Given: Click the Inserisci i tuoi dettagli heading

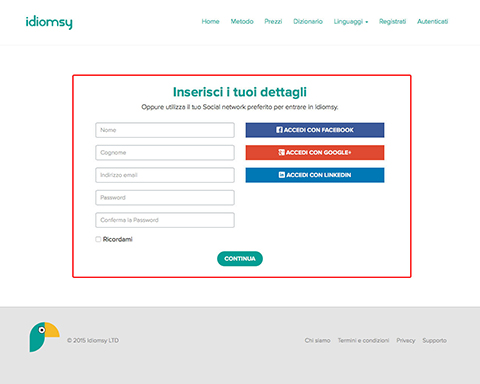Looking at the screenshot, I should pos(240,92).
